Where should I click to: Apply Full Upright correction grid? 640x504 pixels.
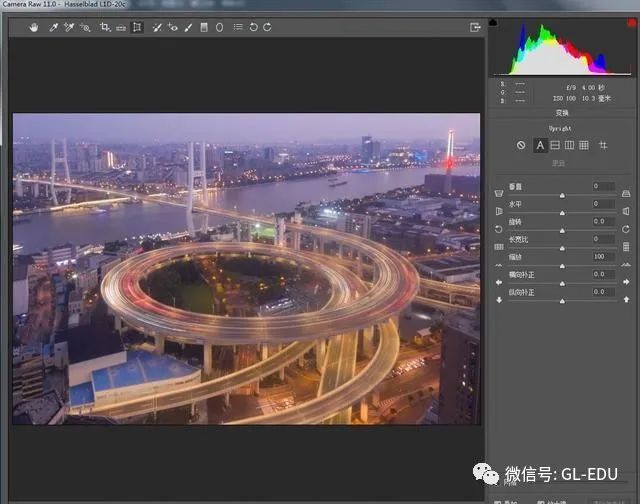[584, 145]
